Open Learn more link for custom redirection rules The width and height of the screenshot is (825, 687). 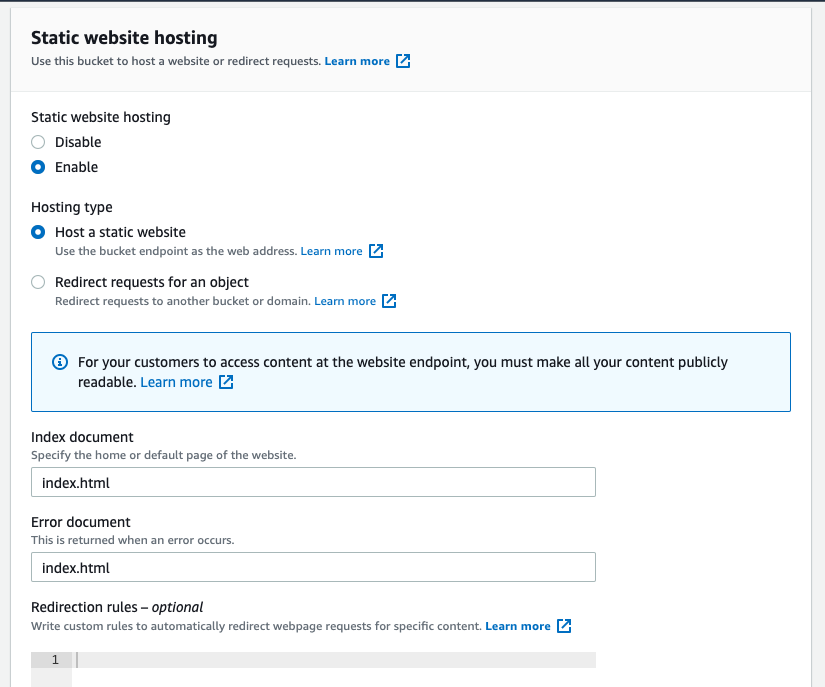(x=518, y=626)
